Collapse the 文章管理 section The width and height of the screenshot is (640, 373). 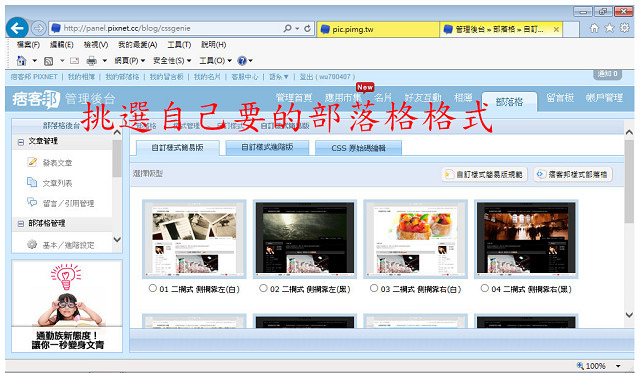coord(20,142)
